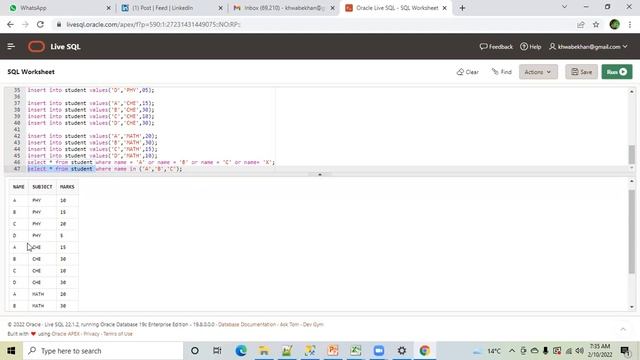This screenshot has height=360, width=640.
Task: Click the MARKS column header
Action: 67,187
